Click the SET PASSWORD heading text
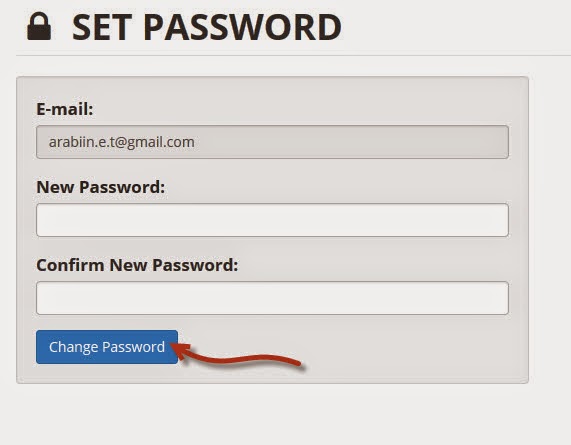The width and height of the screenshot is (571, 445). (x=206, y=27)
